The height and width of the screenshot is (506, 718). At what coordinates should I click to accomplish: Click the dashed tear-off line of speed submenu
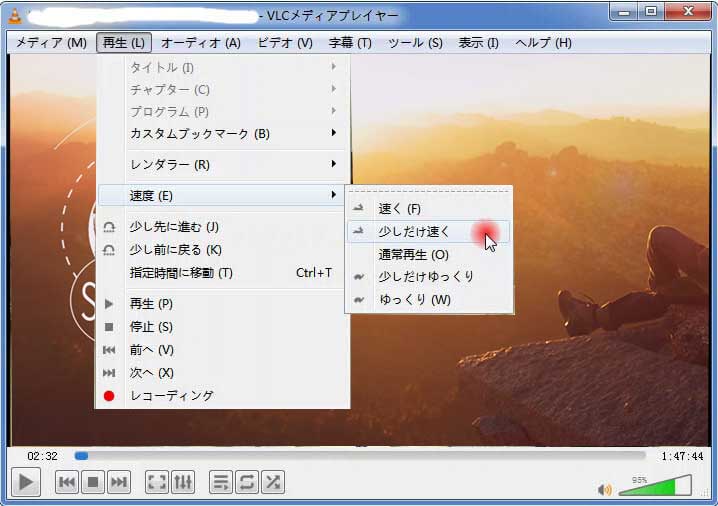point(429,191)
